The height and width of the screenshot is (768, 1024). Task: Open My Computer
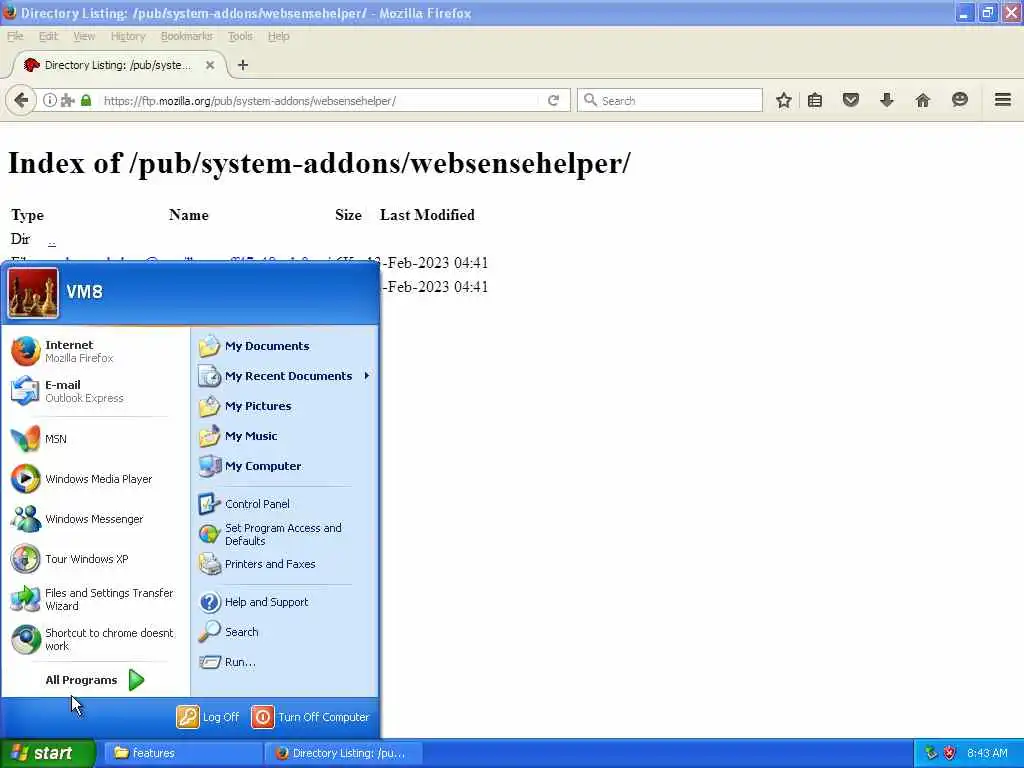pyautogui.click(x=285, y=466)
